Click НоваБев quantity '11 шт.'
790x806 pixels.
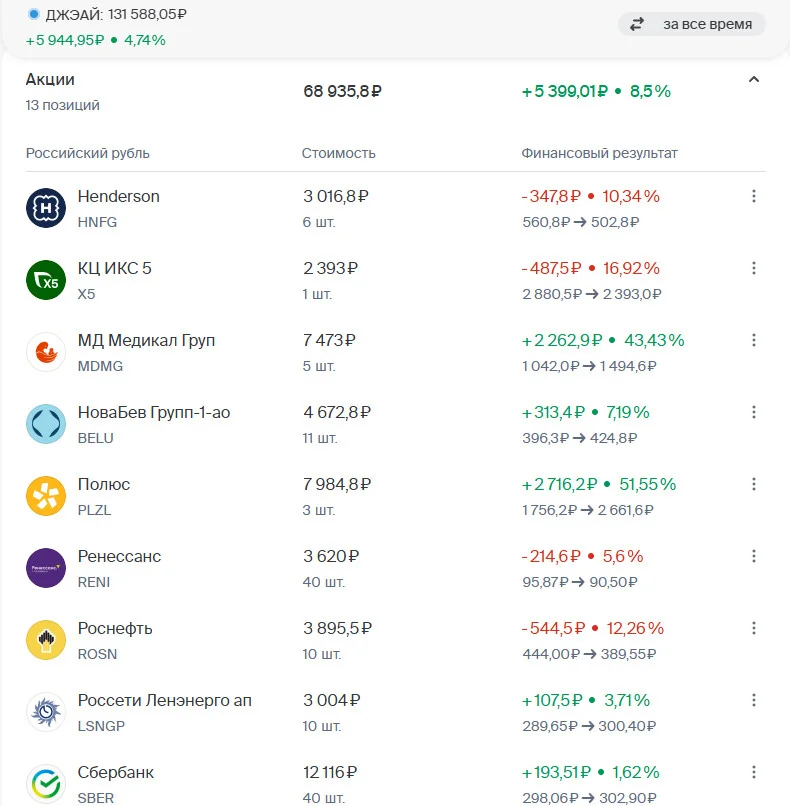[x=320, y=438]
